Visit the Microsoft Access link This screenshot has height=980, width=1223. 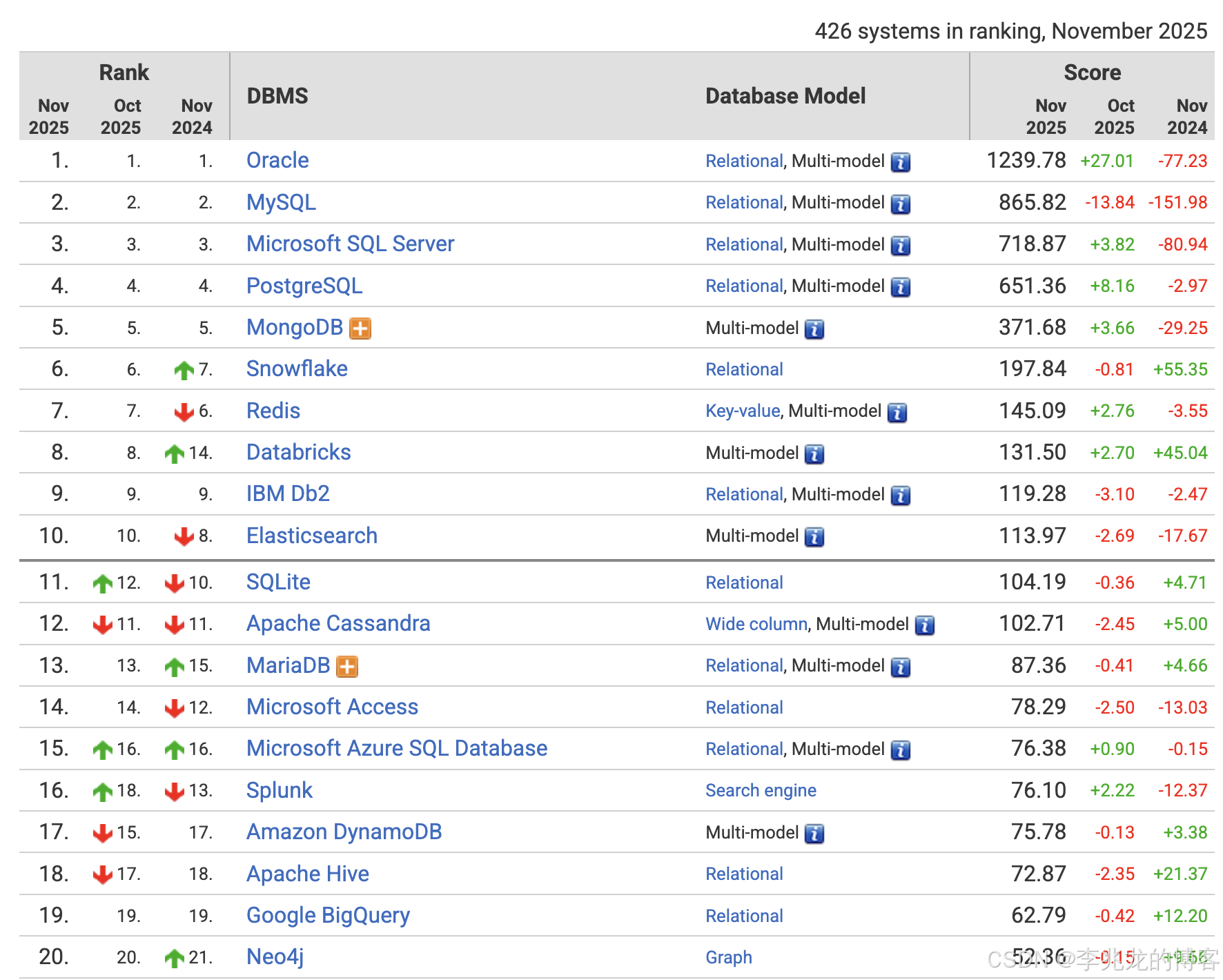click(332, 707)
